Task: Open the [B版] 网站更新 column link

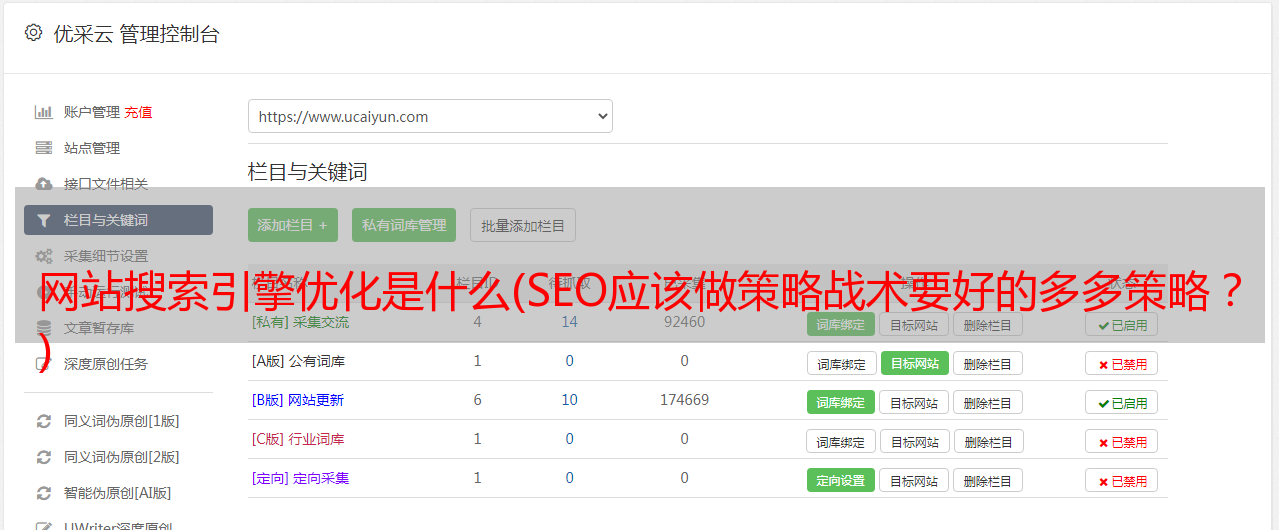Action: tap(297, 400)
